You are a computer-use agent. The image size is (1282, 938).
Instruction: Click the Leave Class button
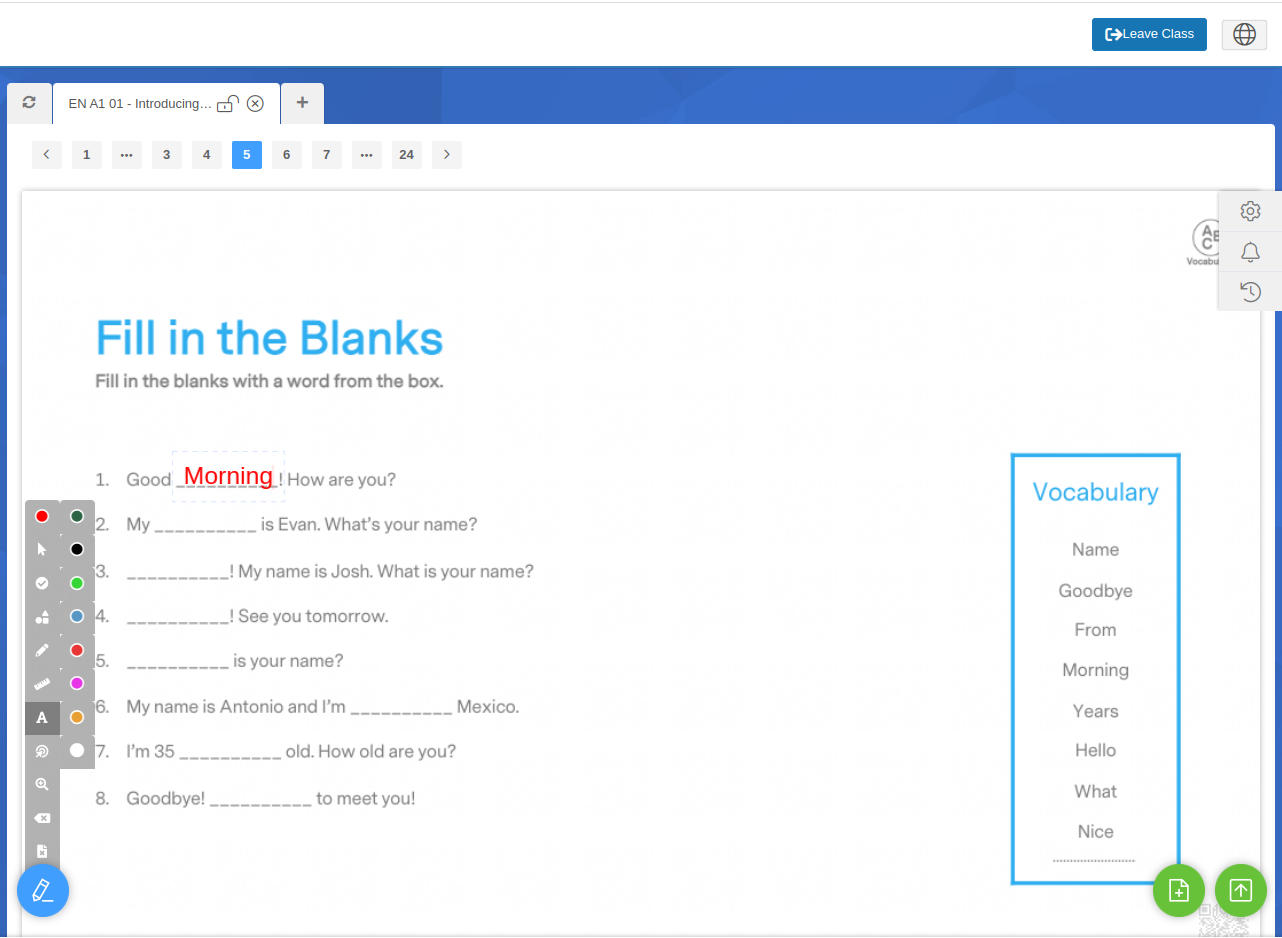coord(1149,34)
